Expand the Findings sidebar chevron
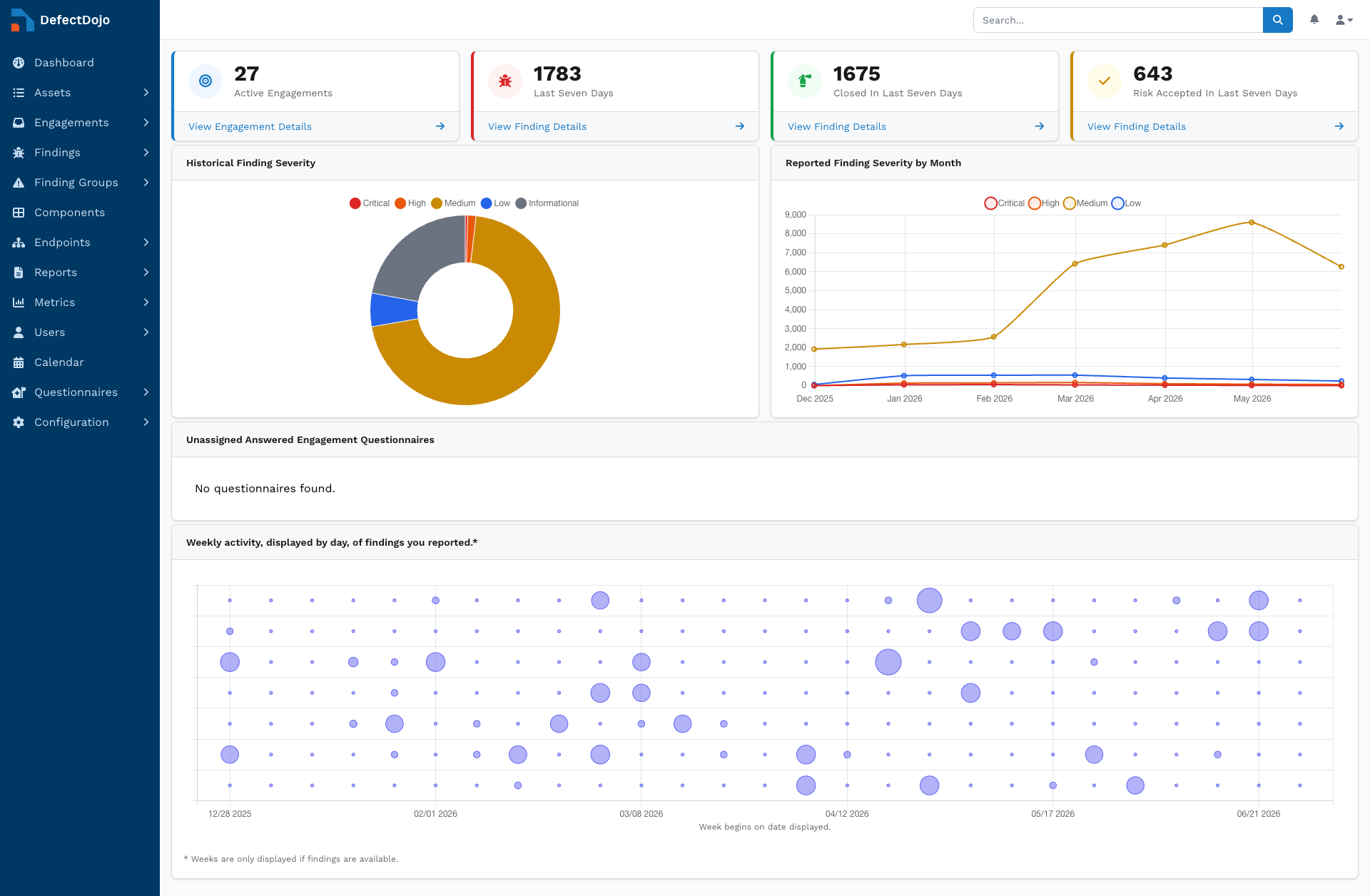 (146, 153)
